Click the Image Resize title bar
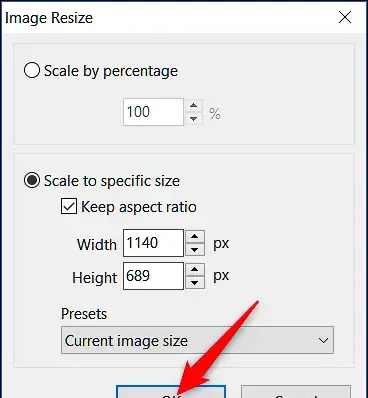 click(x=167, y=17)
